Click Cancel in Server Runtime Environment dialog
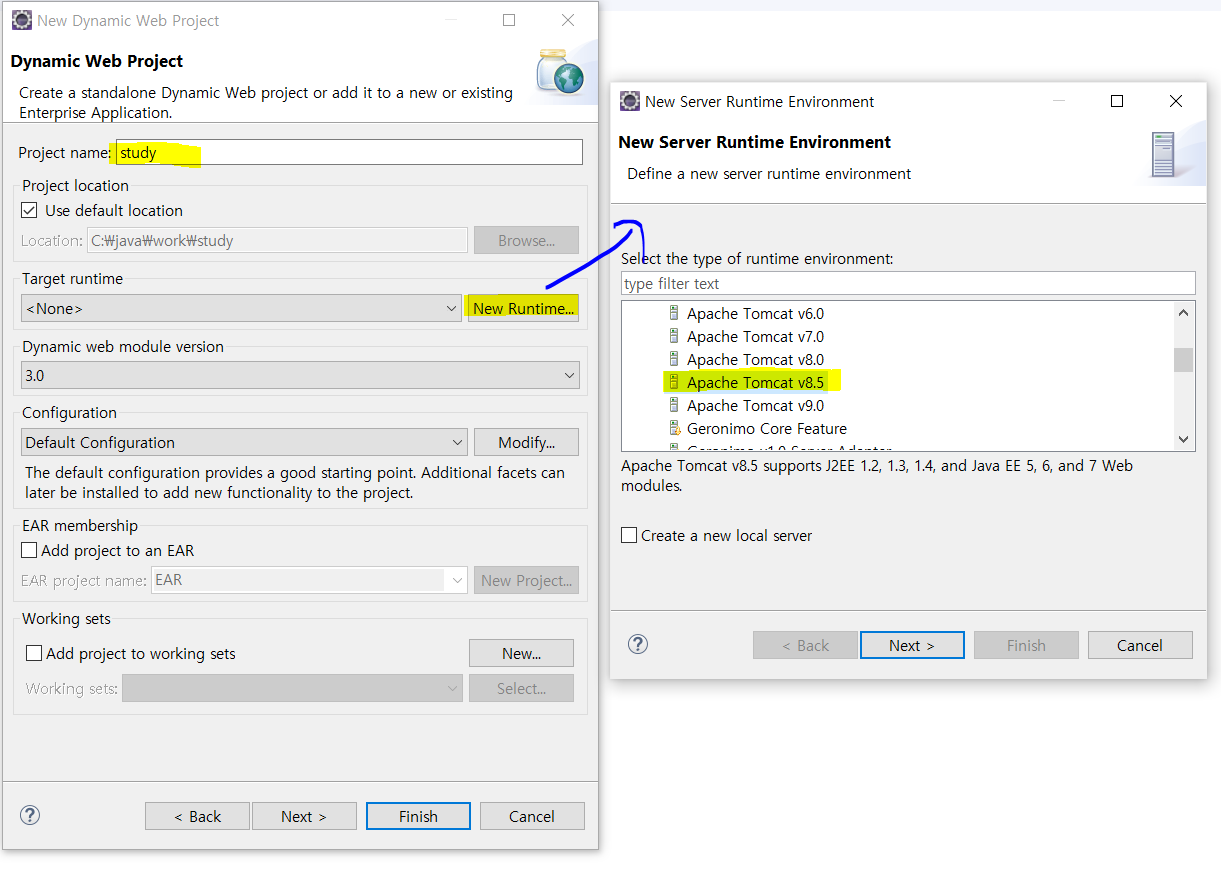Viewport: 1221px width, 873px height. click(x=1140, y=645)
